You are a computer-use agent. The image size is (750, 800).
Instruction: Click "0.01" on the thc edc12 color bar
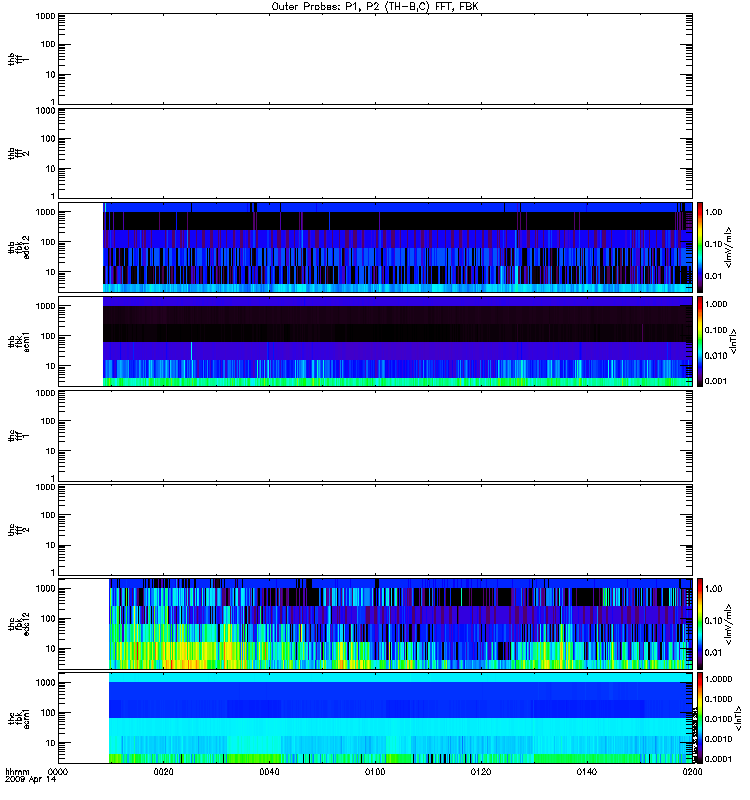(713, 653)
